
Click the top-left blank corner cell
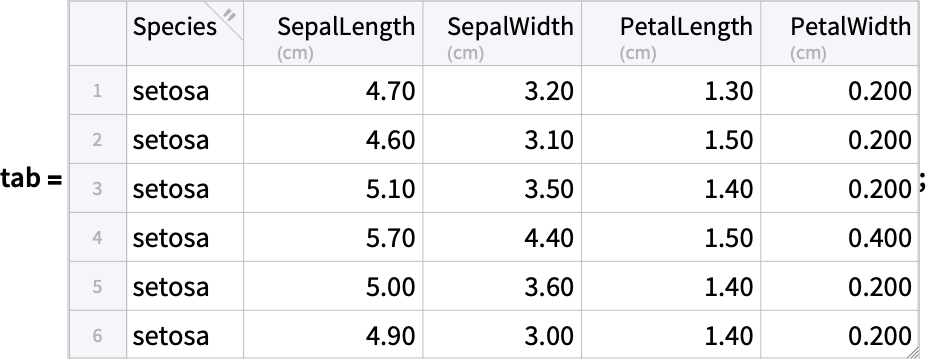(x=98, y=33)
